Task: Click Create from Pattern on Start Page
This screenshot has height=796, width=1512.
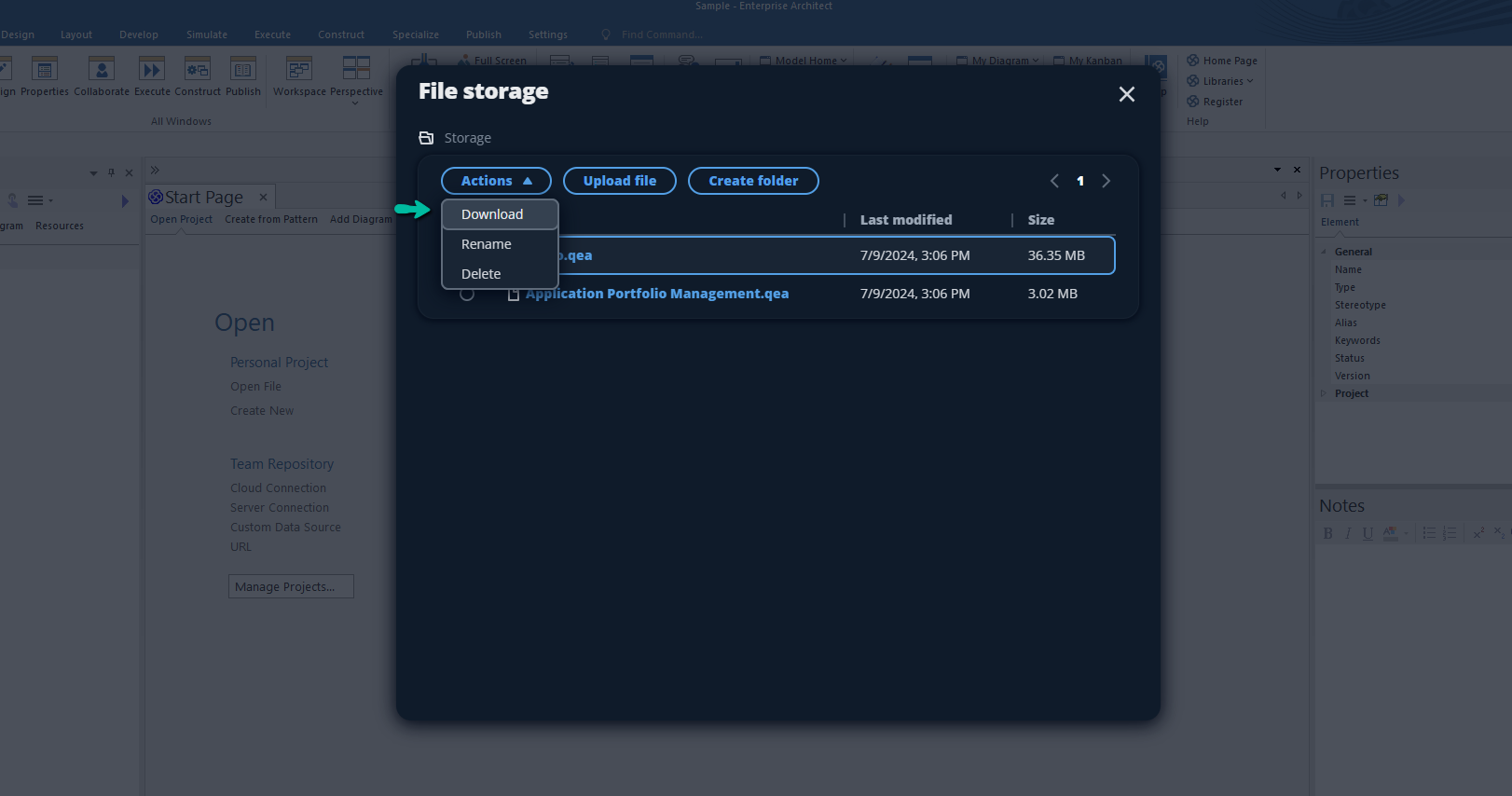Action: coord(271,220)
